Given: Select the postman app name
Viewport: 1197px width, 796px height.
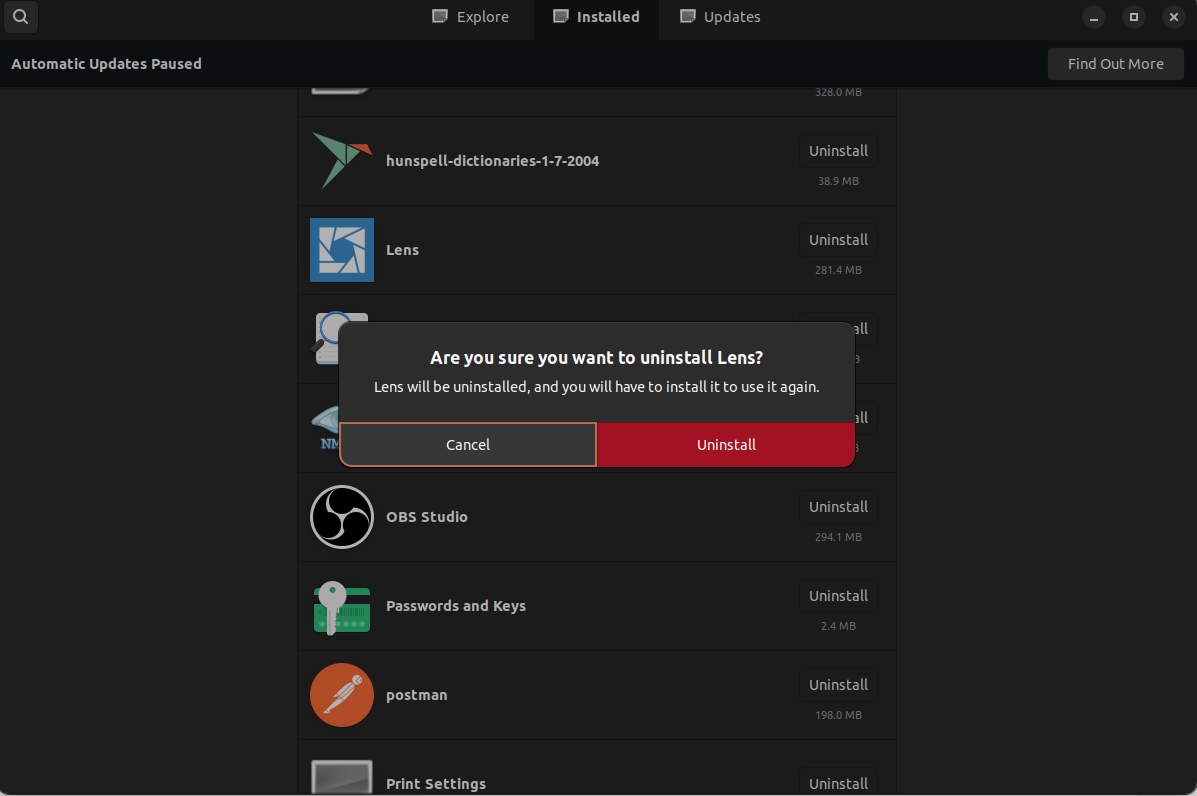Looking at the screenshot, I should tap(417, 695).
